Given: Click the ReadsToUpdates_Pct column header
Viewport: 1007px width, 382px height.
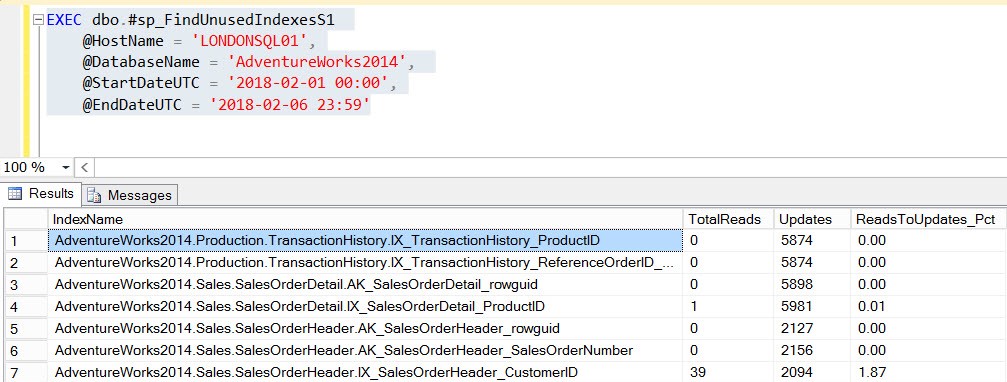Looking at the screenshot, I should [x=927, y=219].
